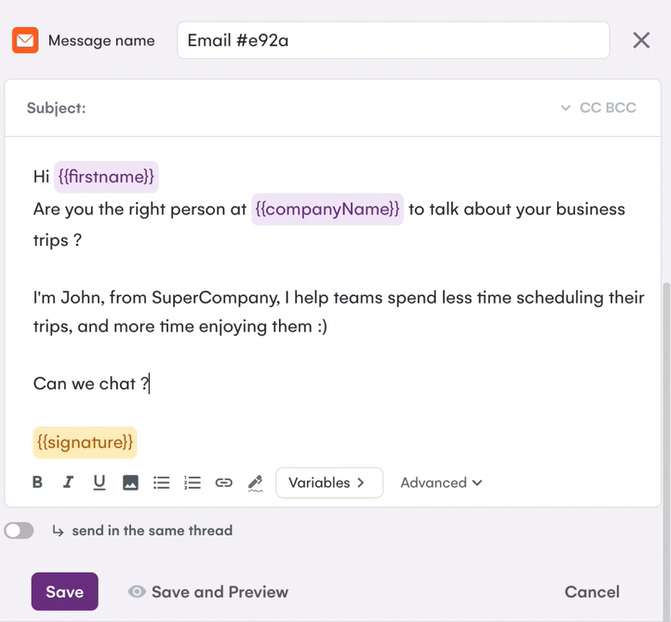The image size is (671, 622).
Task: Insert a hyperlink
Action: tap(224, 483)
